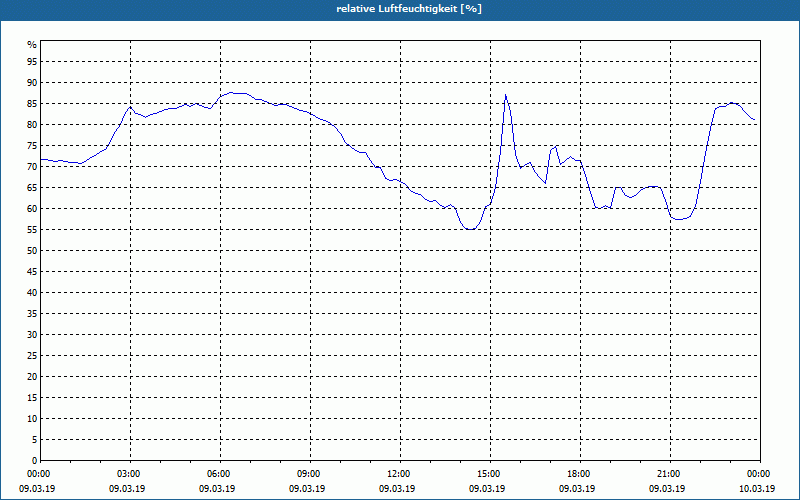800x500 pixels.
Task: Select the y-axis label '90'
Action: (32, 83)
